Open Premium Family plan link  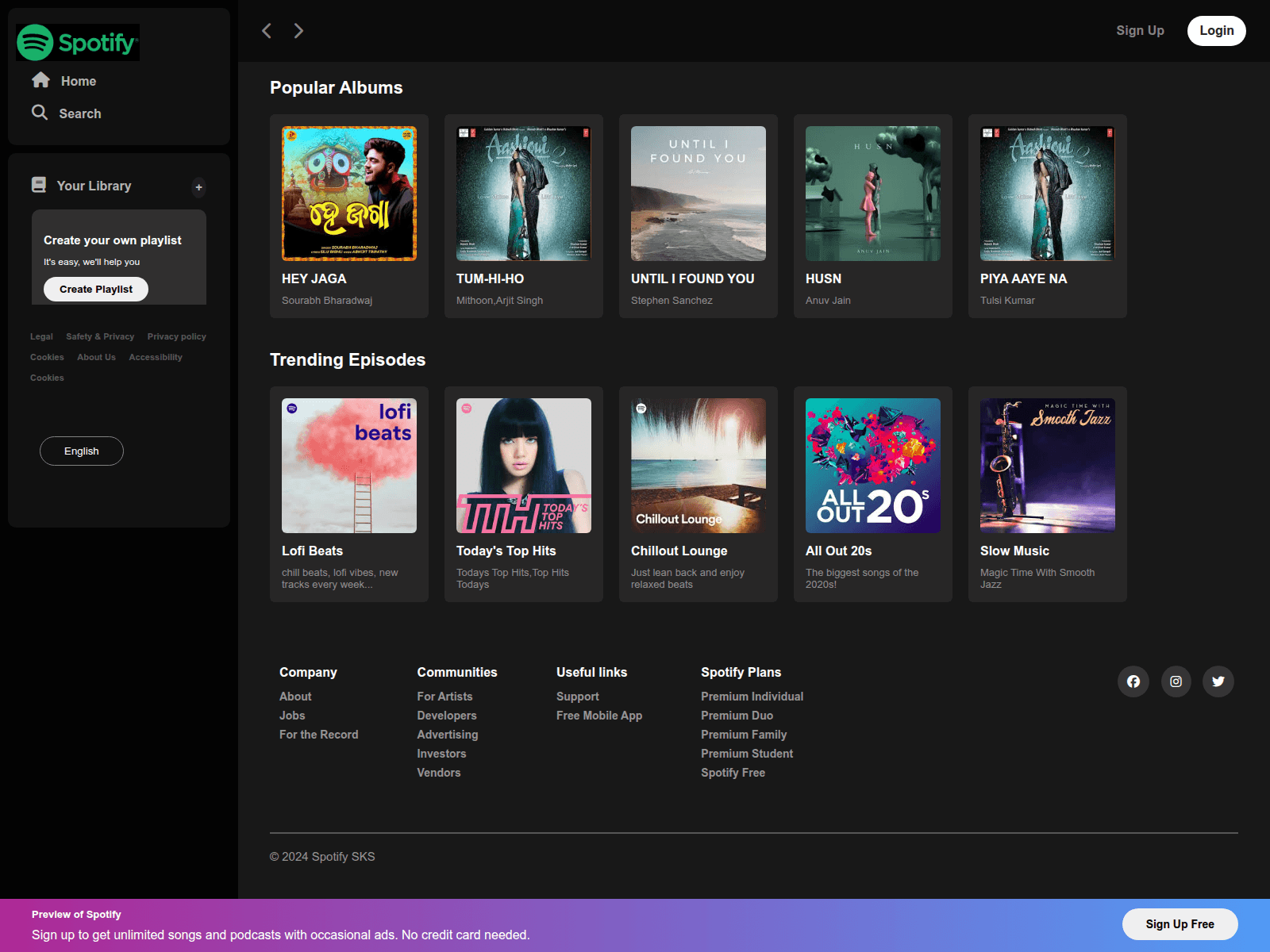click(744, 735)
